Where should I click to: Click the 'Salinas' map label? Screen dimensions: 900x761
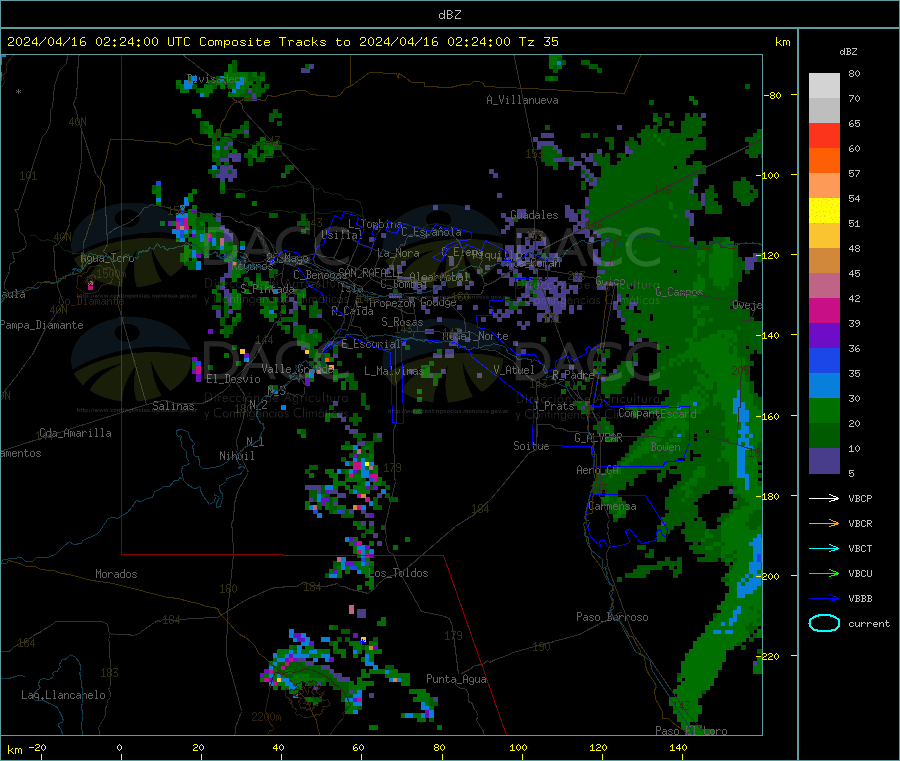point(173,406)
